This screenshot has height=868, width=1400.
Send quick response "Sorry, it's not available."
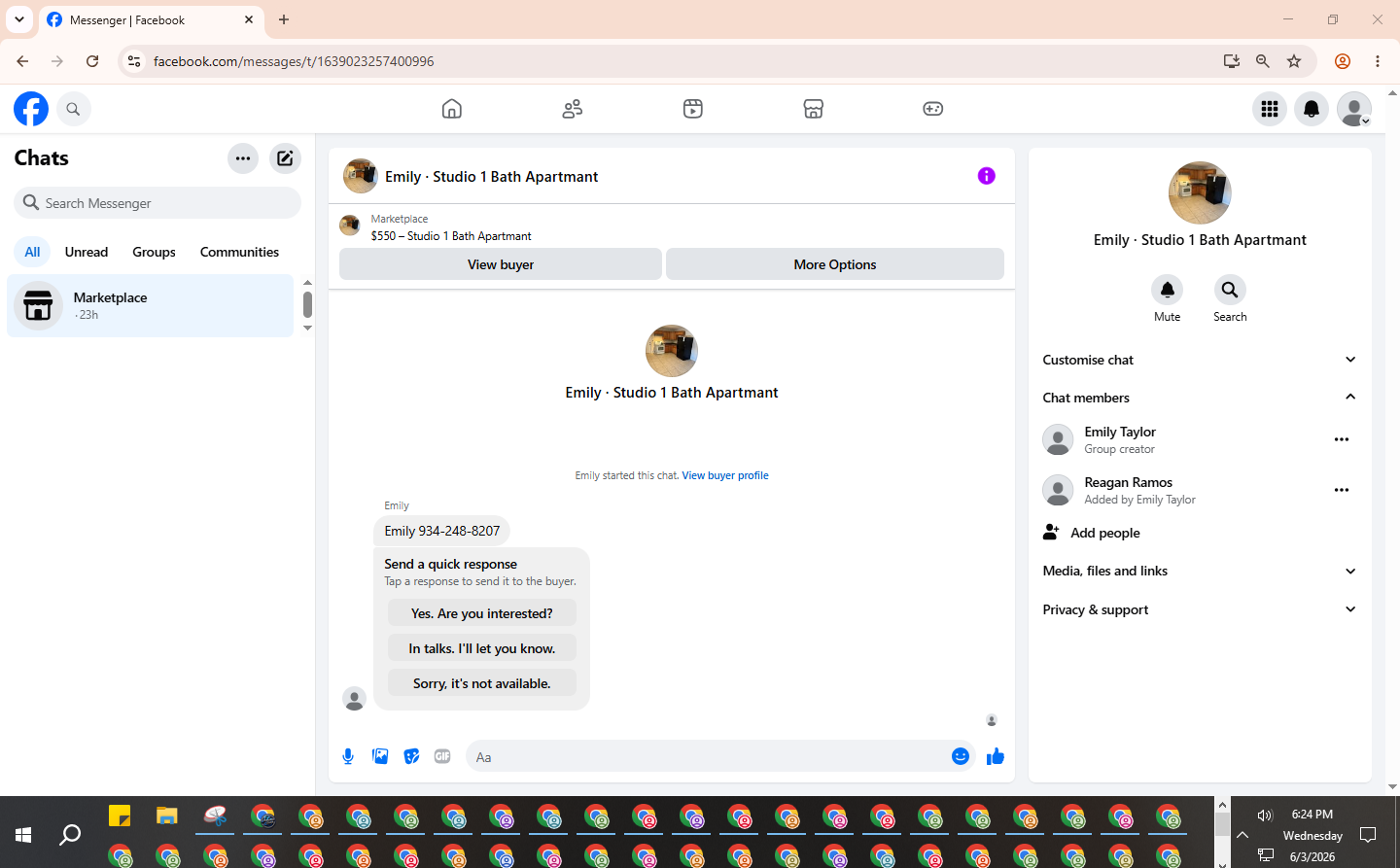(482, 683)
